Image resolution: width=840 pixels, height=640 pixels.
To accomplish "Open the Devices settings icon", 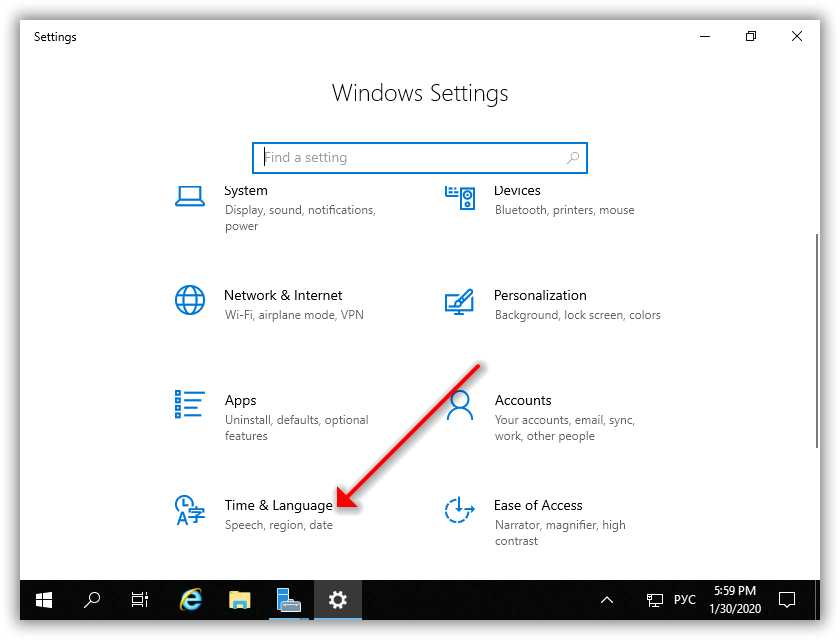I will coord(459,196).
